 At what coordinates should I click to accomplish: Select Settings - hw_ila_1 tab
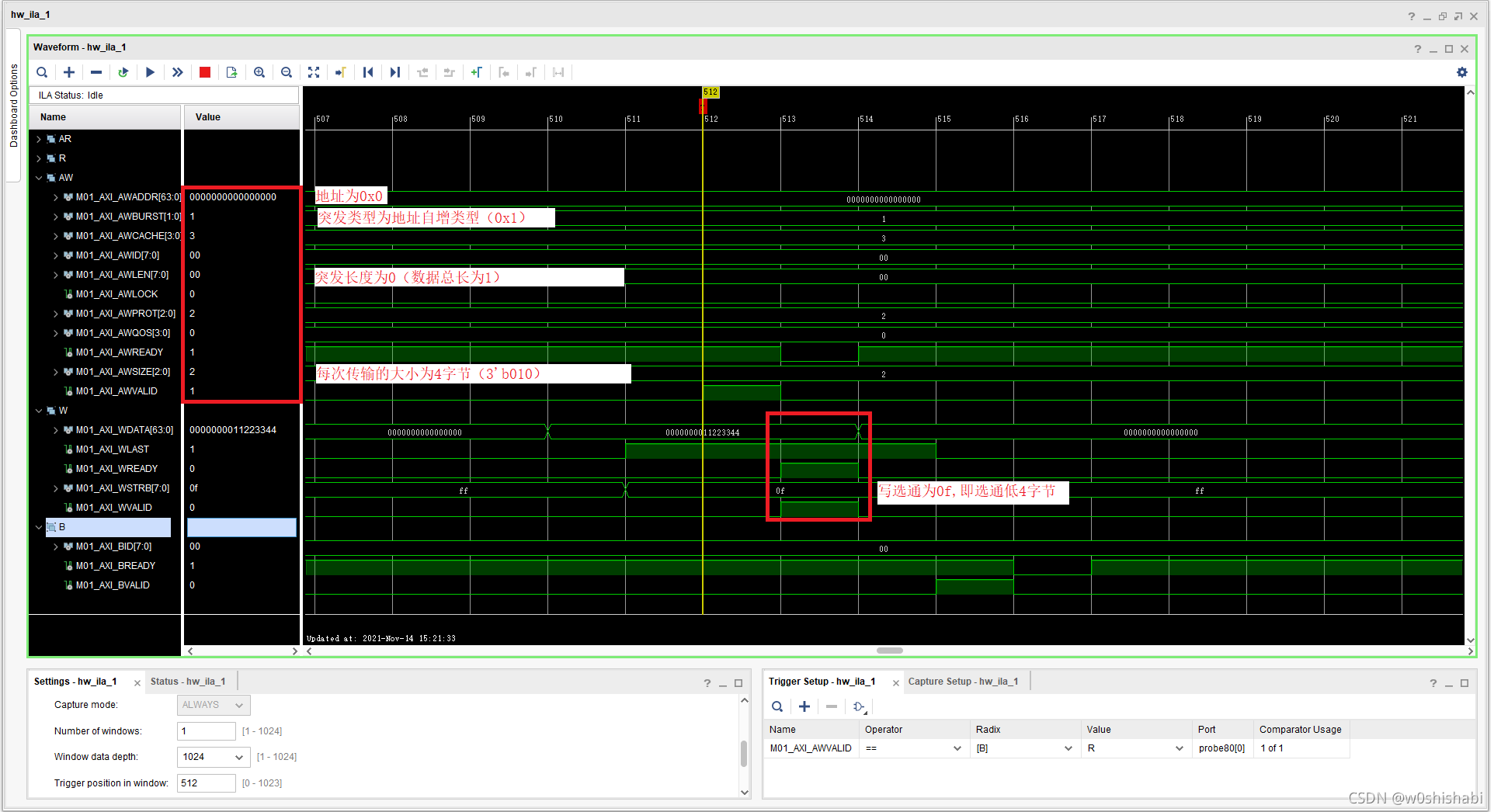75,682
